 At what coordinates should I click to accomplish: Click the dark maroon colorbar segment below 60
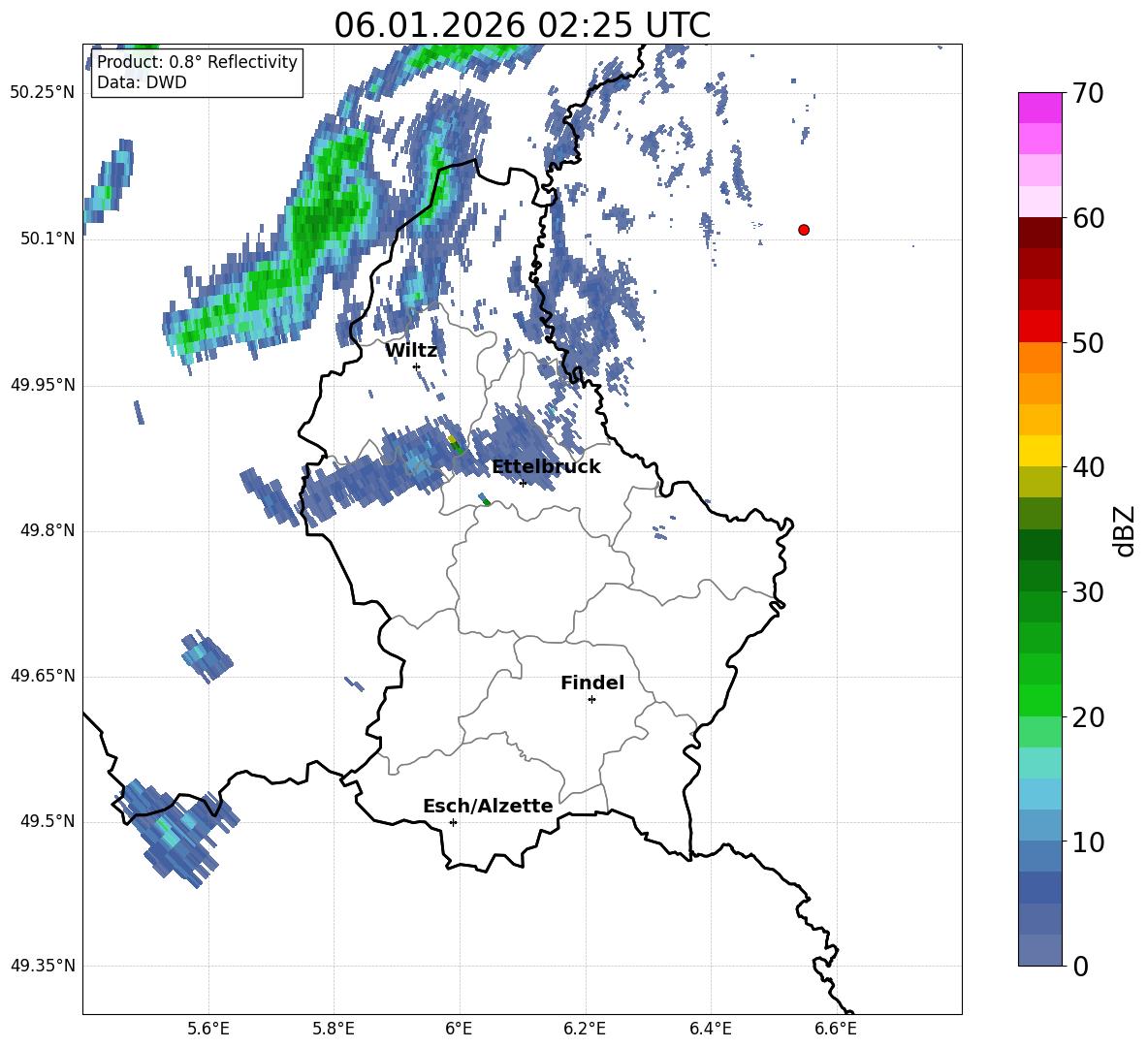coord(1039,233)
